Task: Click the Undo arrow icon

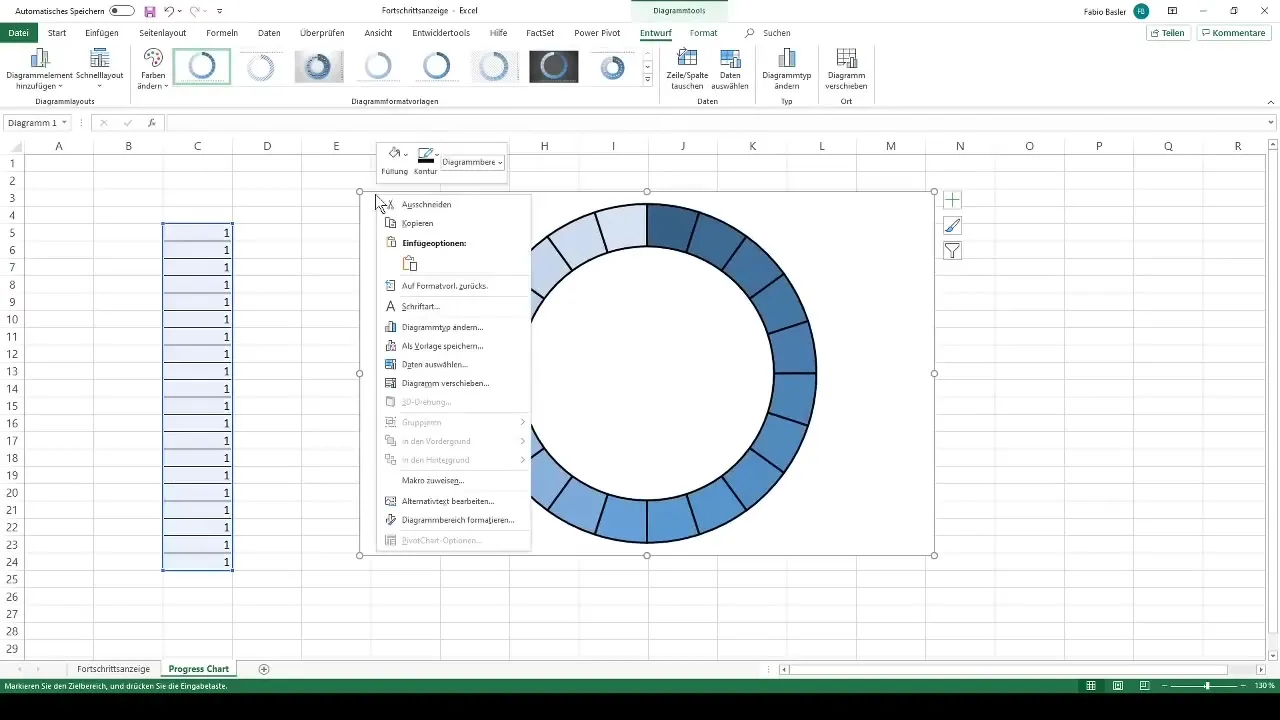Action: tap(168, 10)
